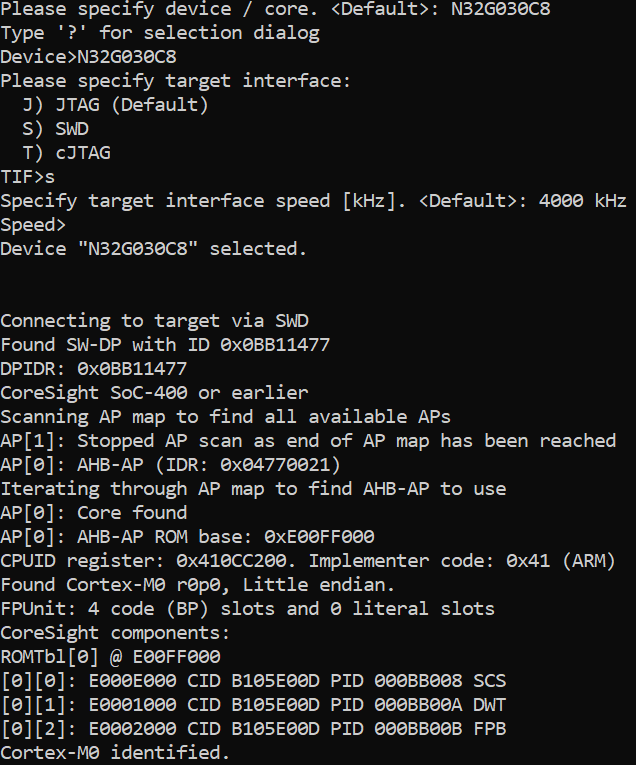Click the "CoreSight SoC-400 or earlier" line

[154, 393]
